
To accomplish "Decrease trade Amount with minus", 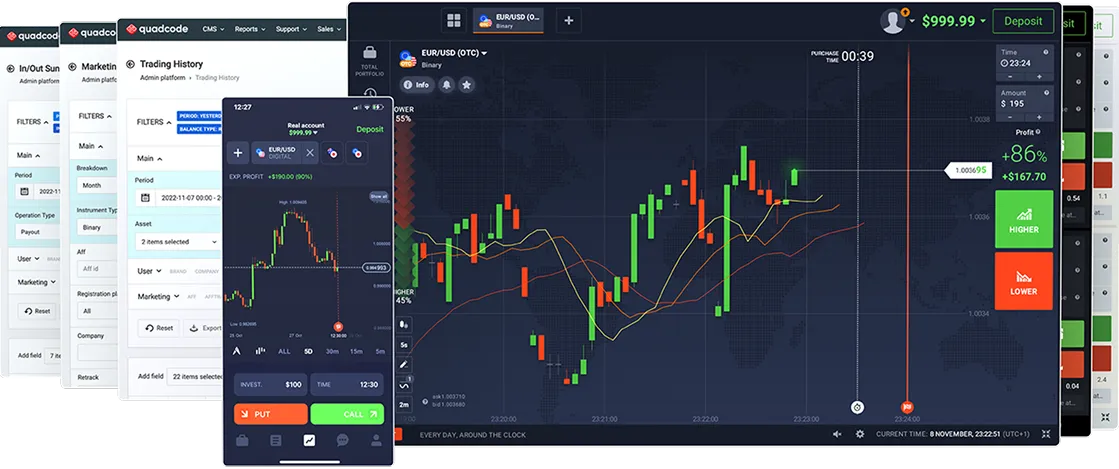I will (1010, 116).
